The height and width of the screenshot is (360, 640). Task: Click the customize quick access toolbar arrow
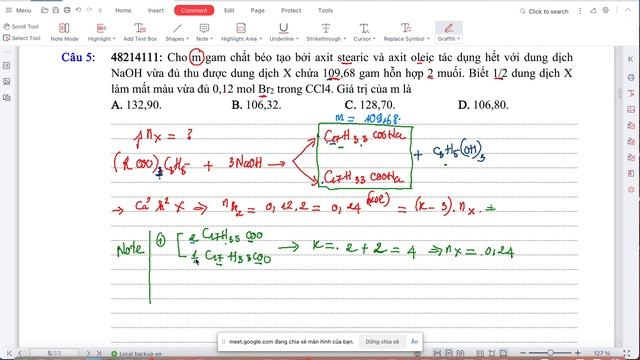(100, 10)
